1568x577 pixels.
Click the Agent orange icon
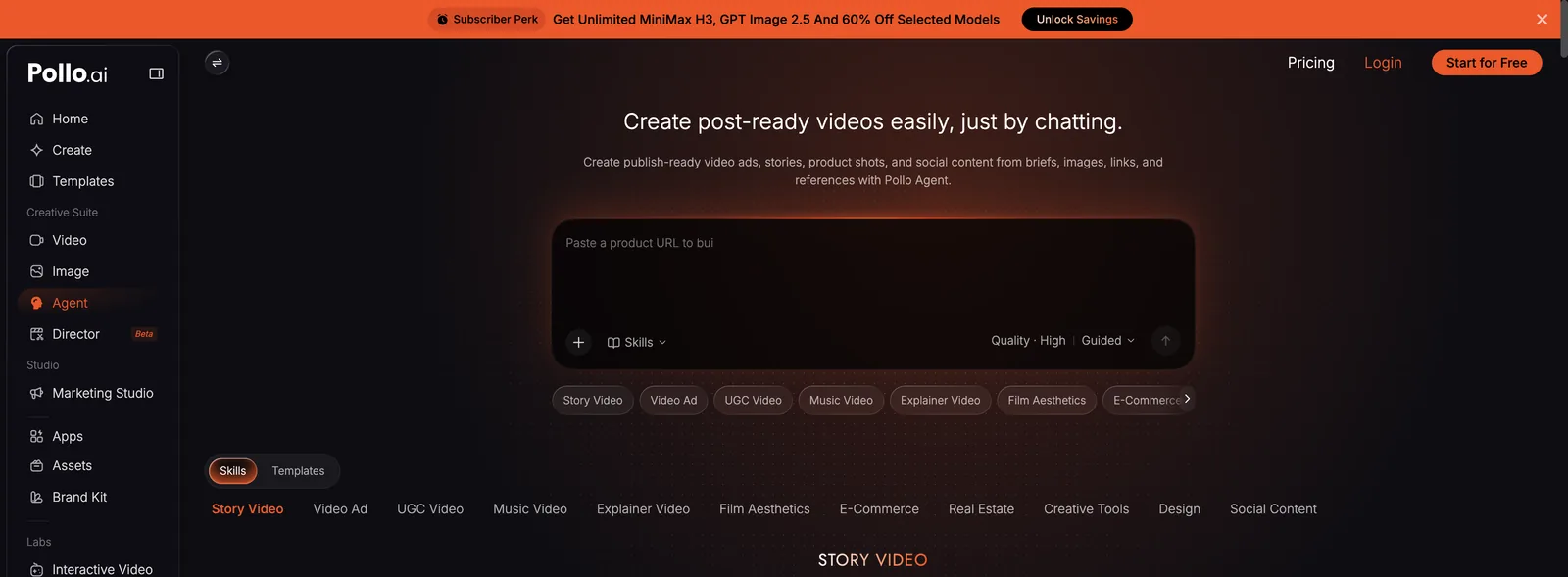pyautogui.click(x=36, y=303)
